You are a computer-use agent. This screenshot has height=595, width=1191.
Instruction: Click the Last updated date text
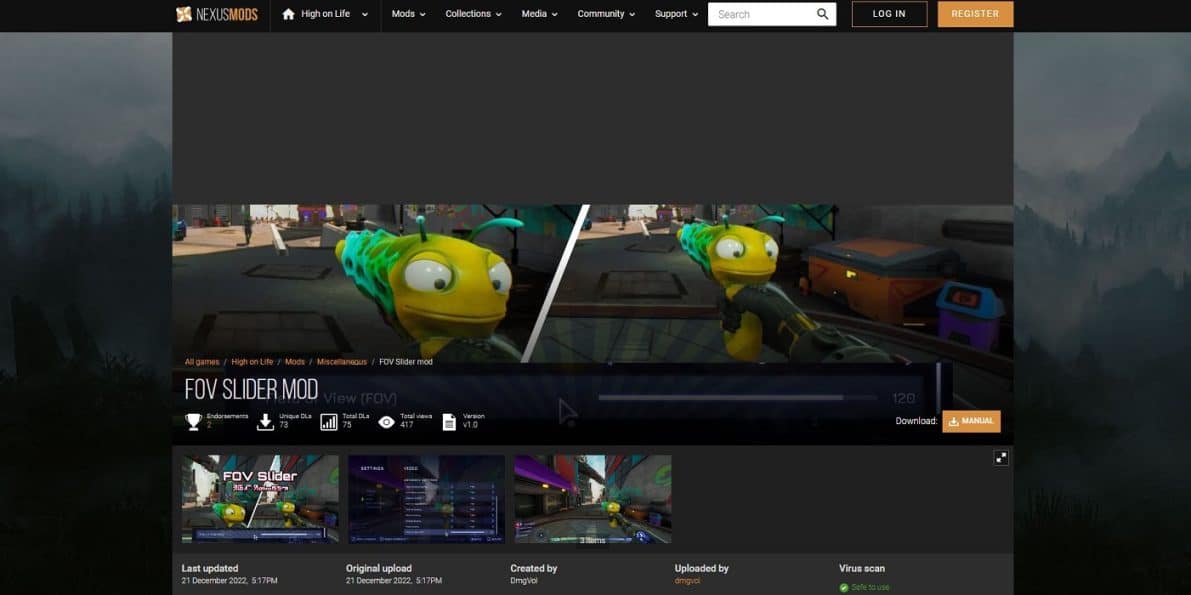point(229,581)
